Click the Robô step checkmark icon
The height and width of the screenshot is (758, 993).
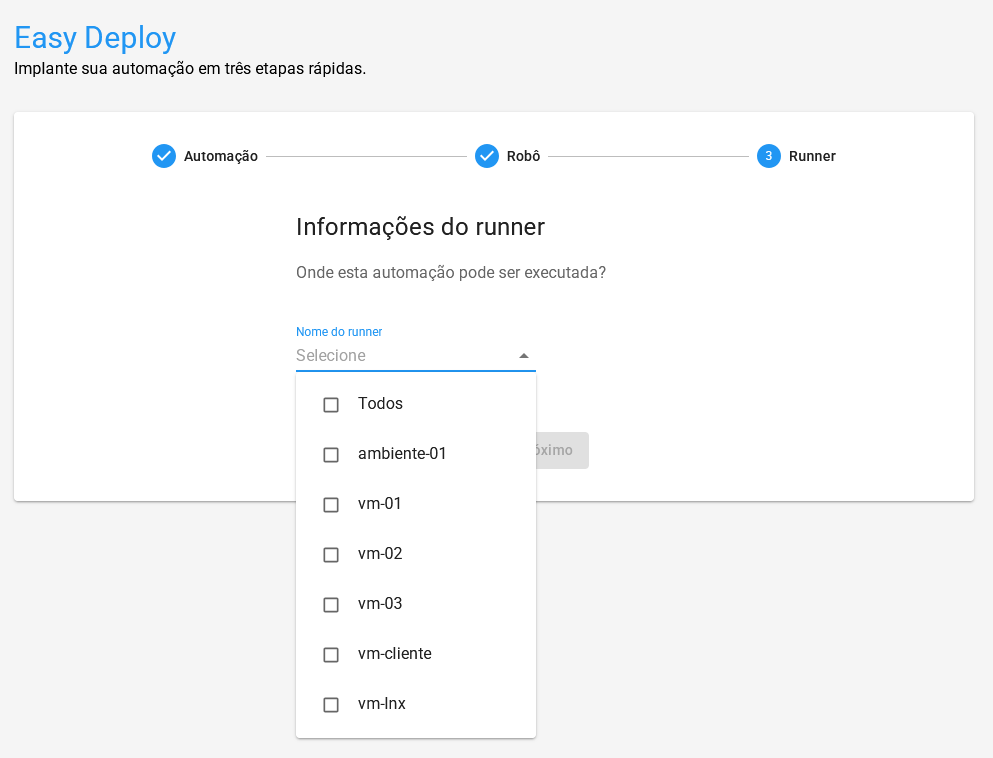tap(487, 156)
